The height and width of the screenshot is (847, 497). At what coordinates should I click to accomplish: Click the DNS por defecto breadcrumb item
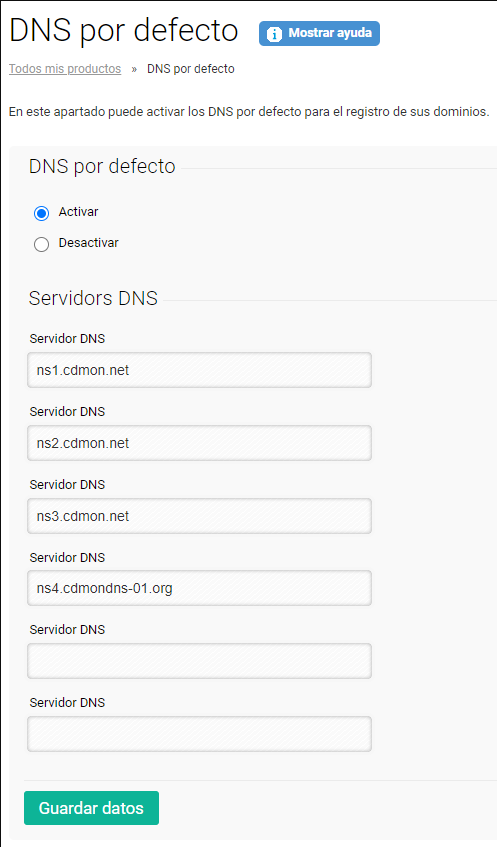tap(191, 69)
